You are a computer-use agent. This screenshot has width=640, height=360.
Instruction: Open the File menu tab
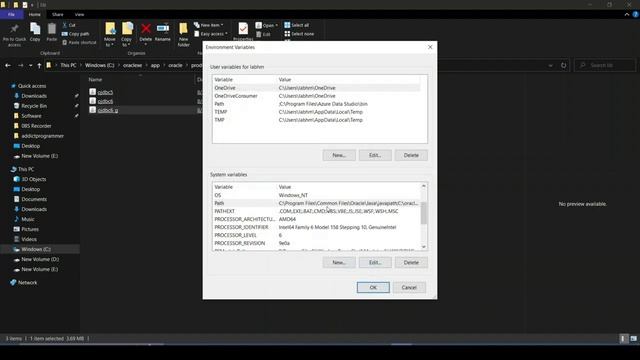click(x=11, y=14)
